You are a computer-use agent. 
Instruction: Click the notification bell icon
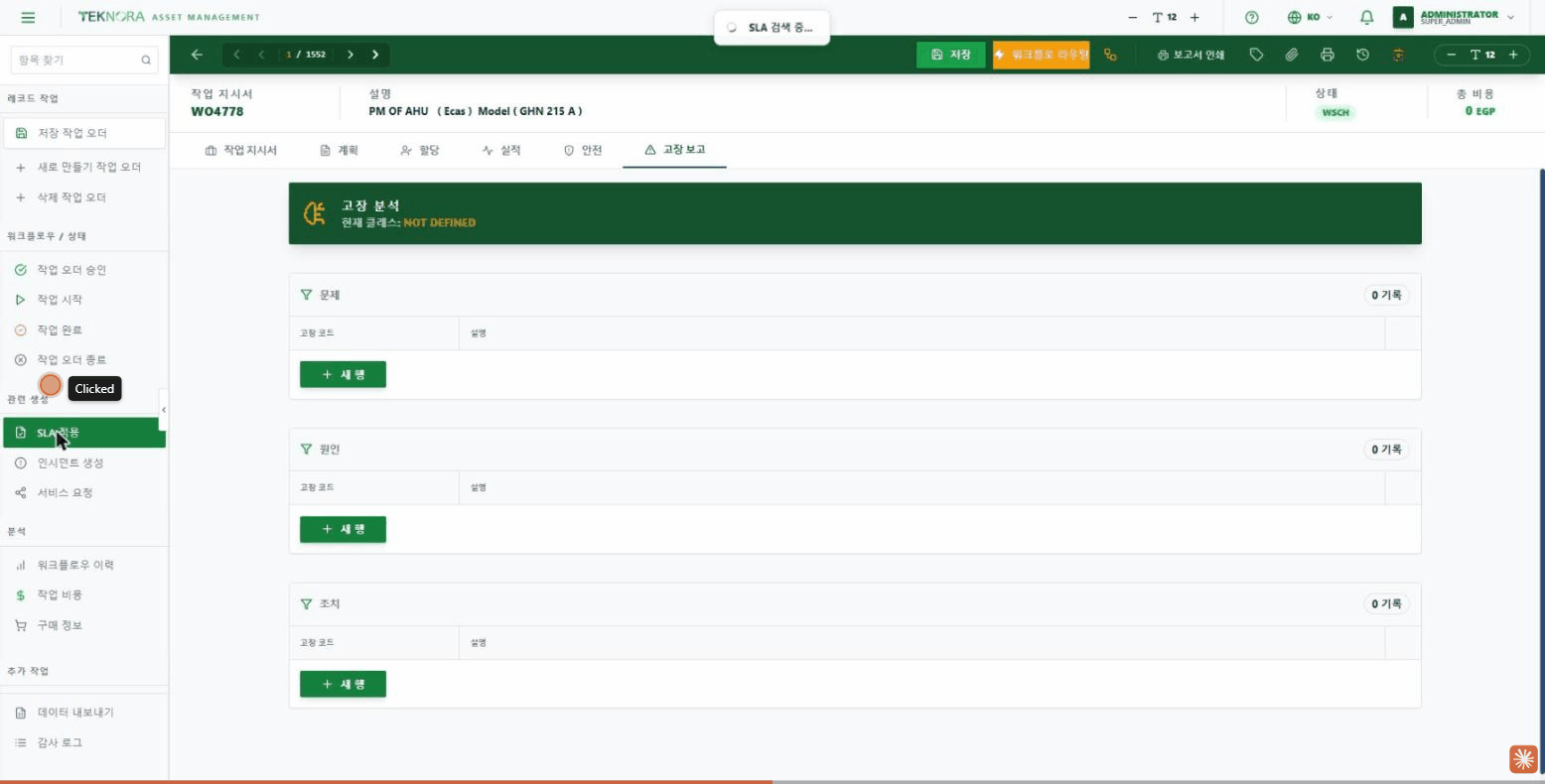click(x=1366, y=17)
